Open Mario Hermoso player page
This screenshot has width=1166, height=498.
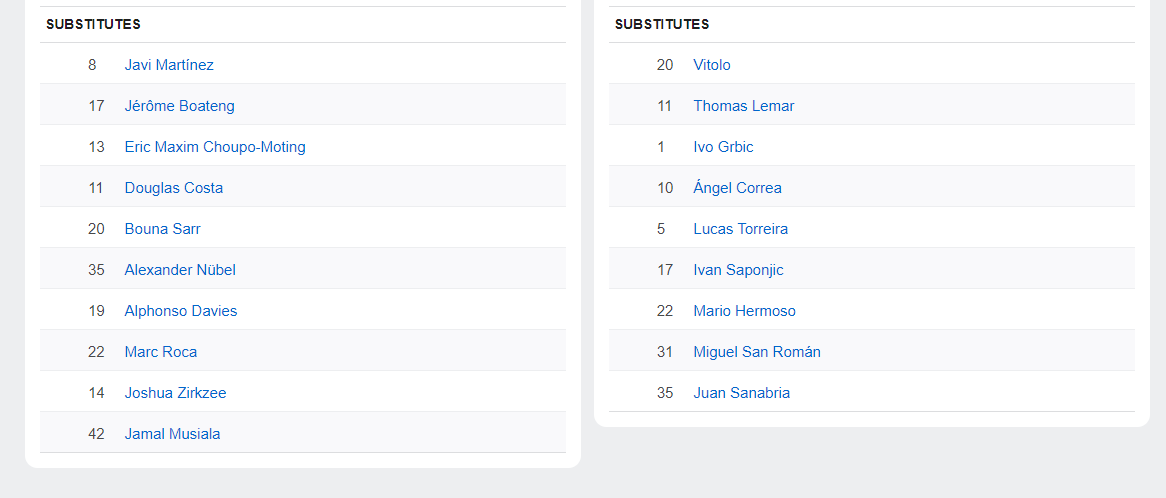[744, 311]
